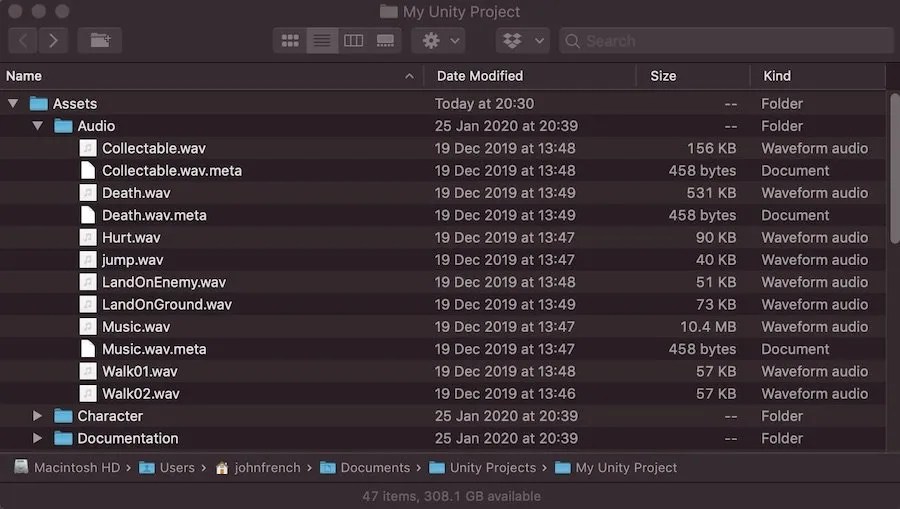Select the Character folder icon

point(63,415)
